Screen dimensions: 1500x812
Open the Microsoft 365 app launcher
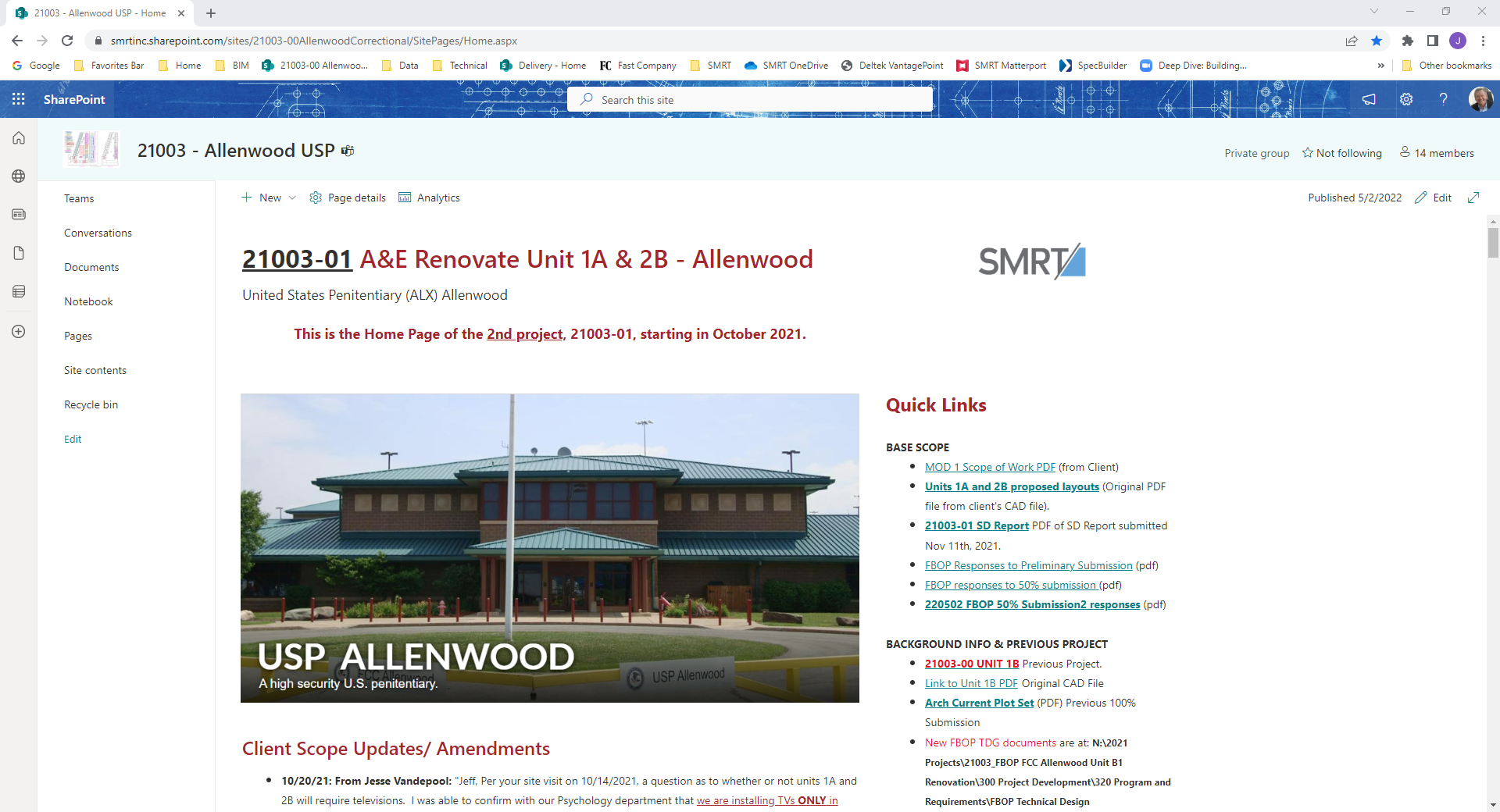click(x=18, y=99)
